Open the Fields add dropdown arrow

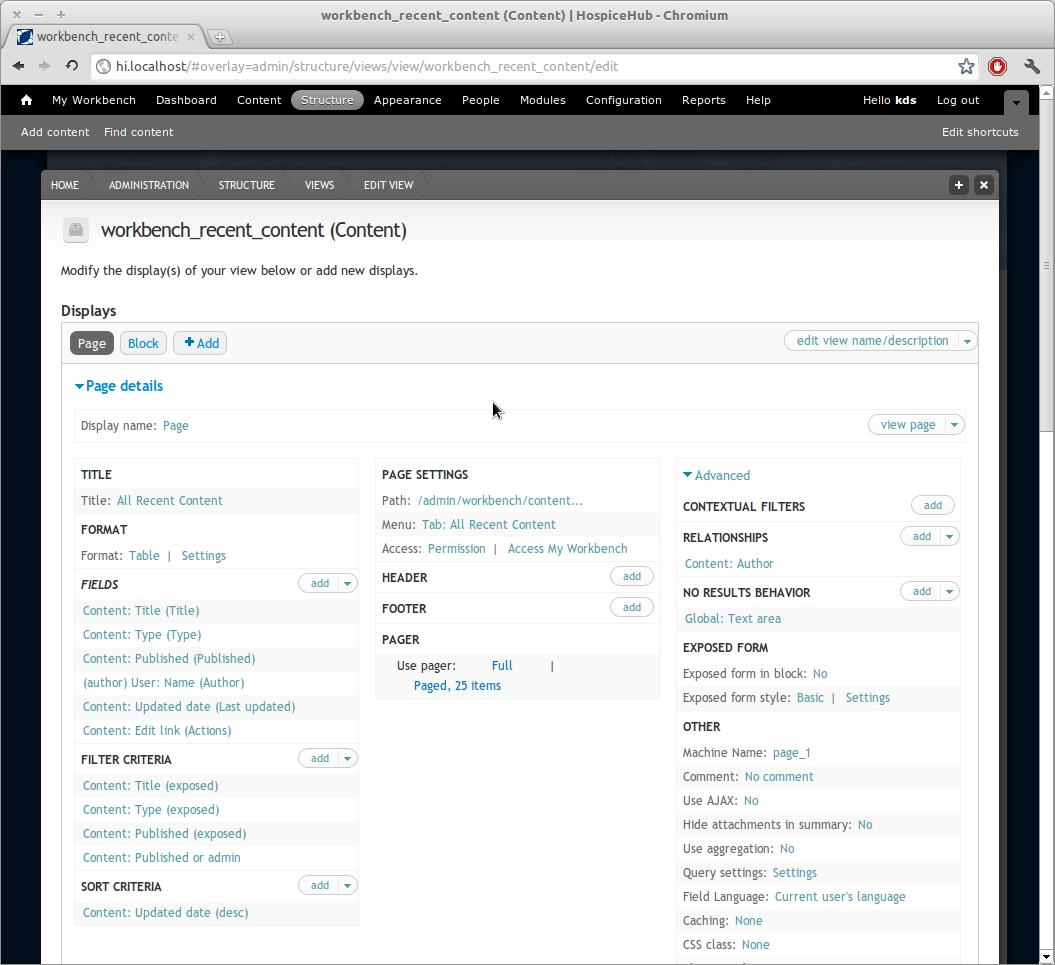click(347, 583)
